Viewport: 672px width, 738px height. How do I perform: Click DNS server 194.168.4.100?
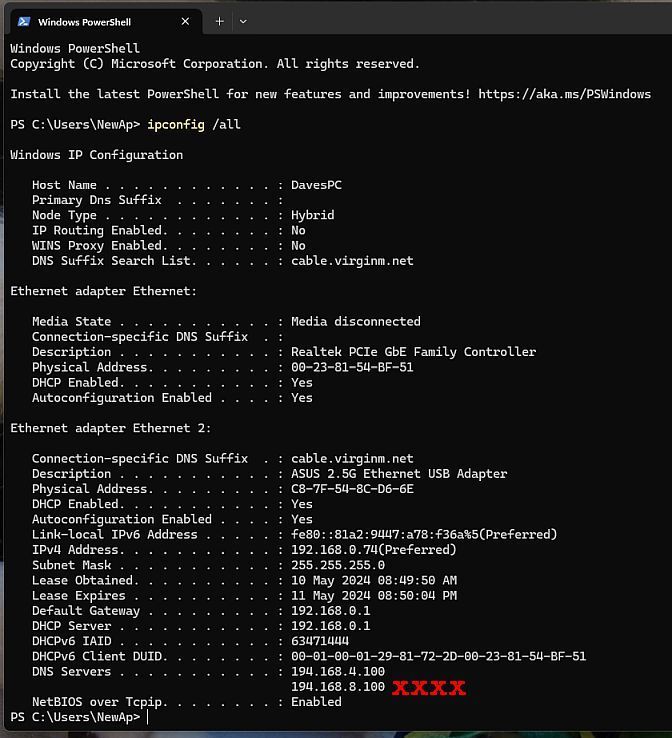pos(337,672)
